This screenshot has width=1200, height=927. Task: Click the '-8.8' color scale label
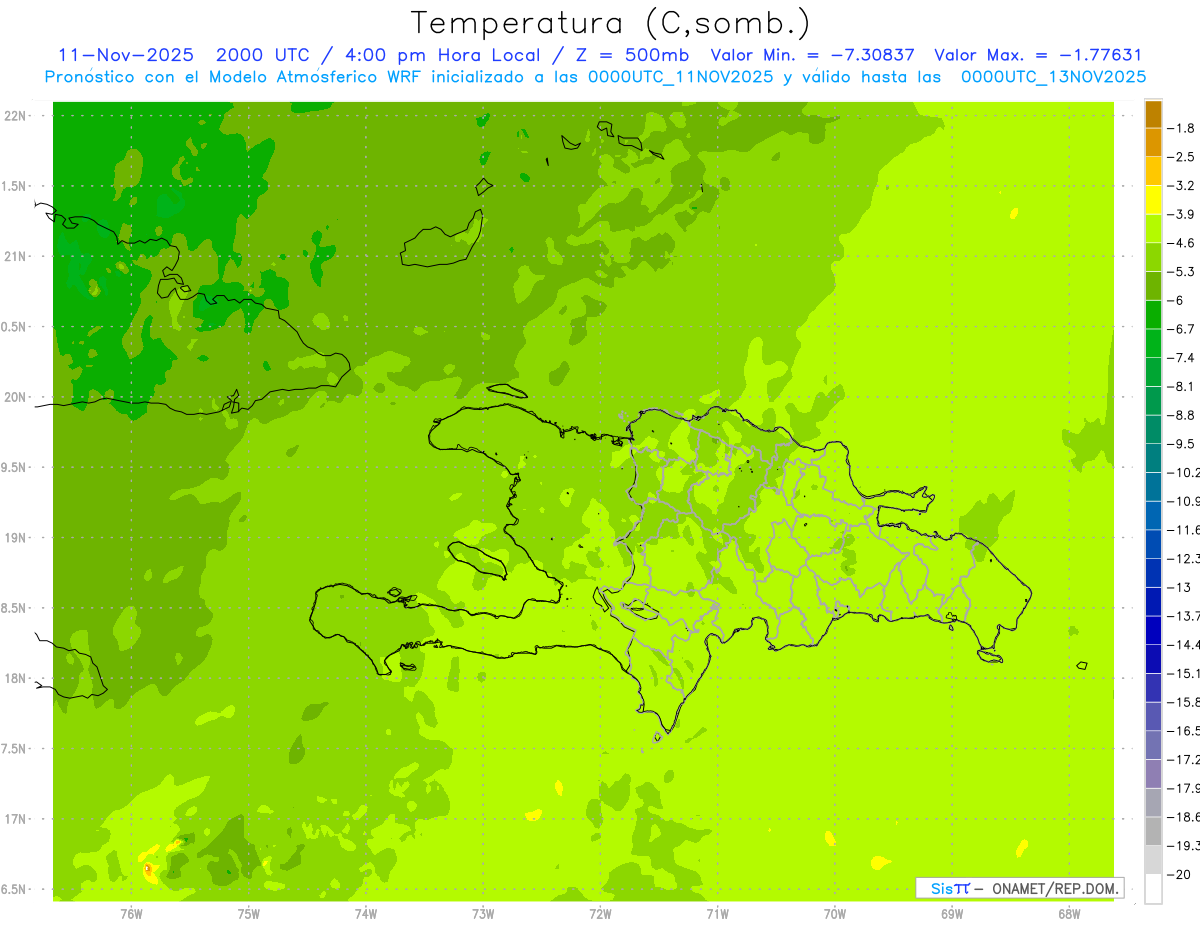(1182, 415)
